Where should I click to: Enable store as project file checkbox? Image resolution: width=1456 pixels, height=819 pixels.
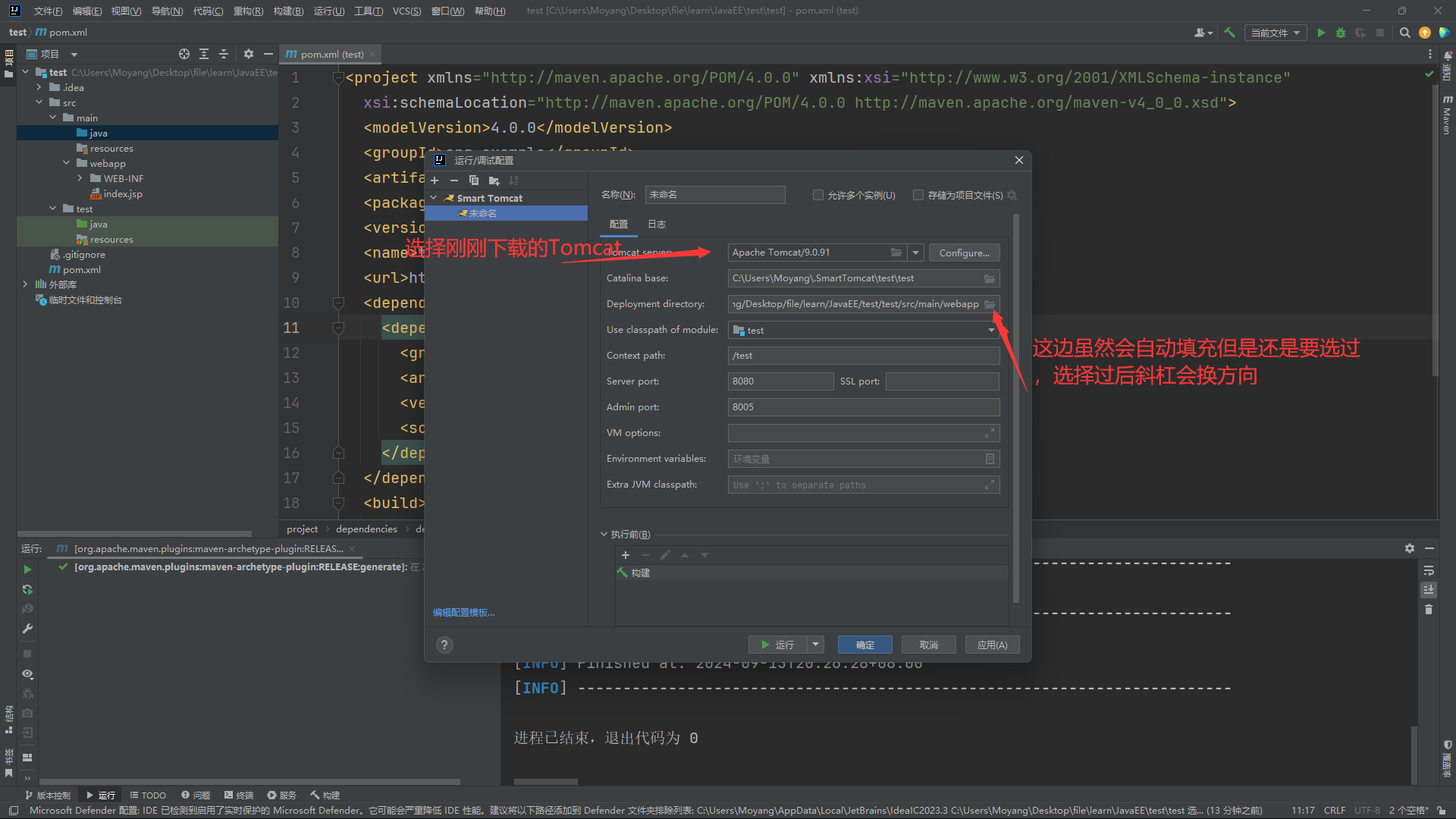point(918,195)
